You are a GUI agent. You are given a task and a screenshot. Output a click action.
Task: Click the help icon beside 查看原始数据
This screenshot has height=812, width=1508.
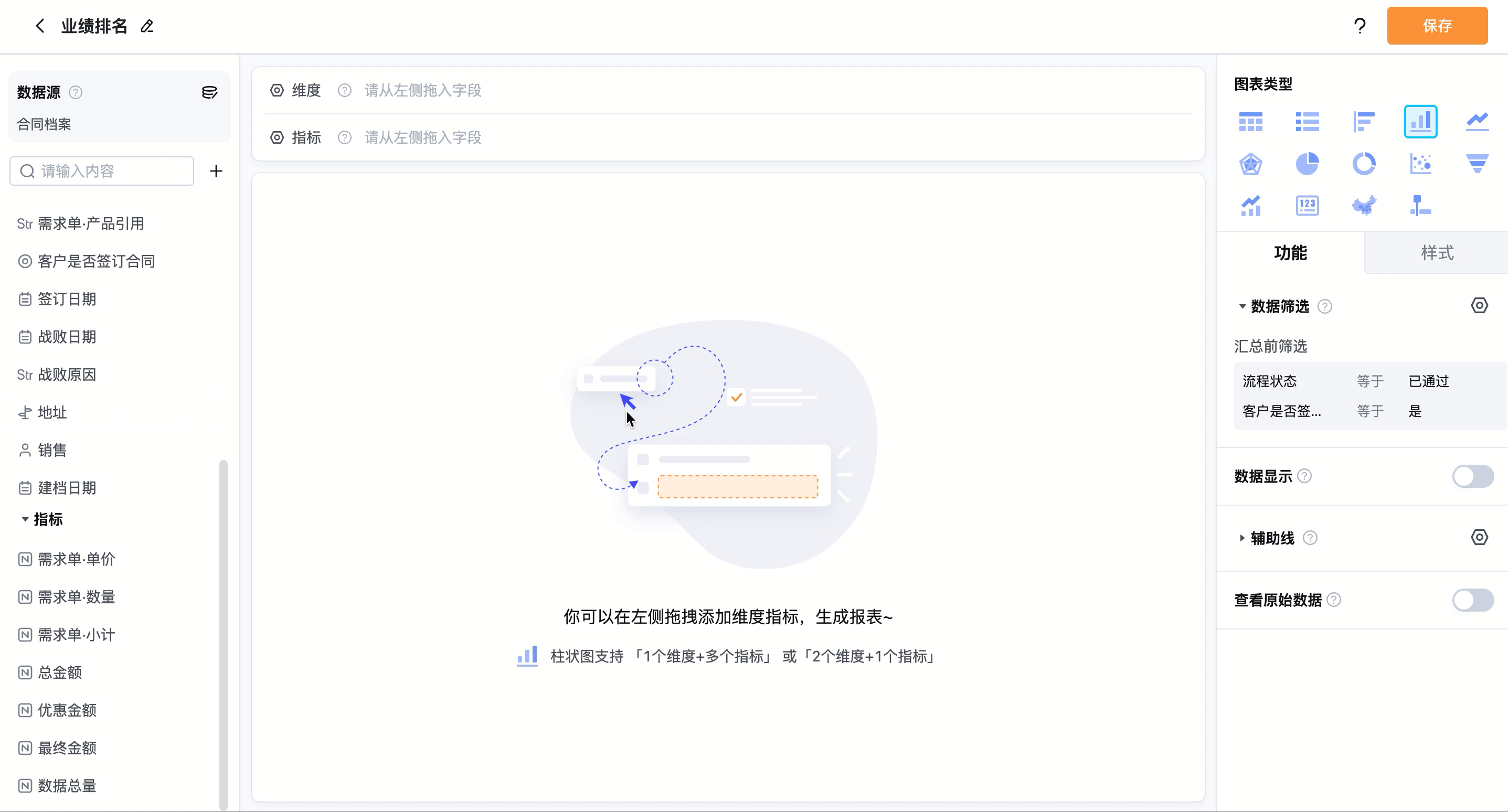tap(1334, 600)
